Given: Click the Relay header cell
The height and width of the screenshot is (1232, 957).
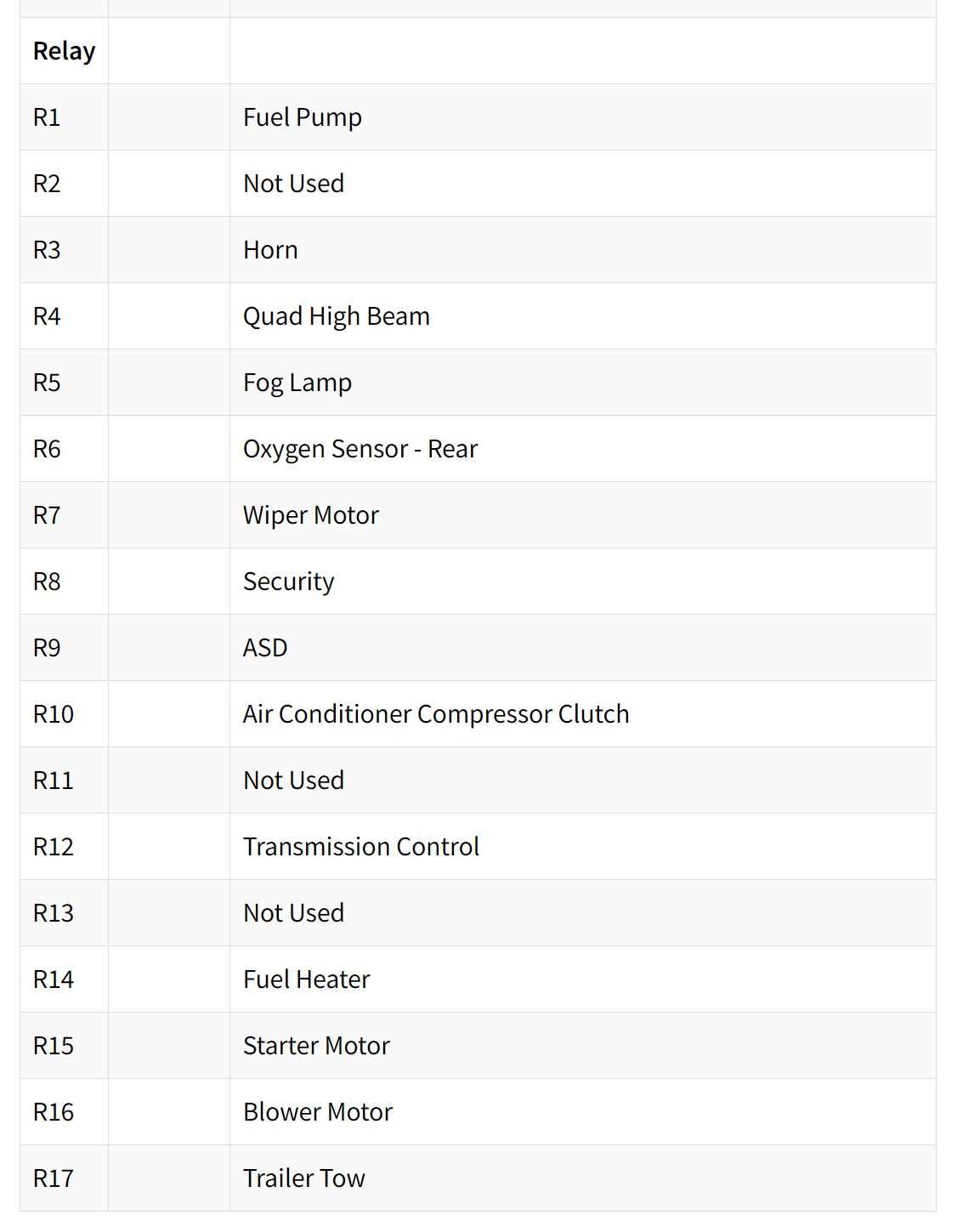Looking at the screenshot, I should 64,51.
